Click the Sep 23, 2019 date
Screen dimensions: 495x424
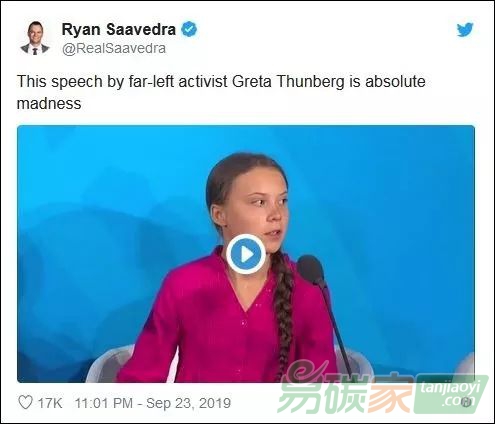click(188, 403)
